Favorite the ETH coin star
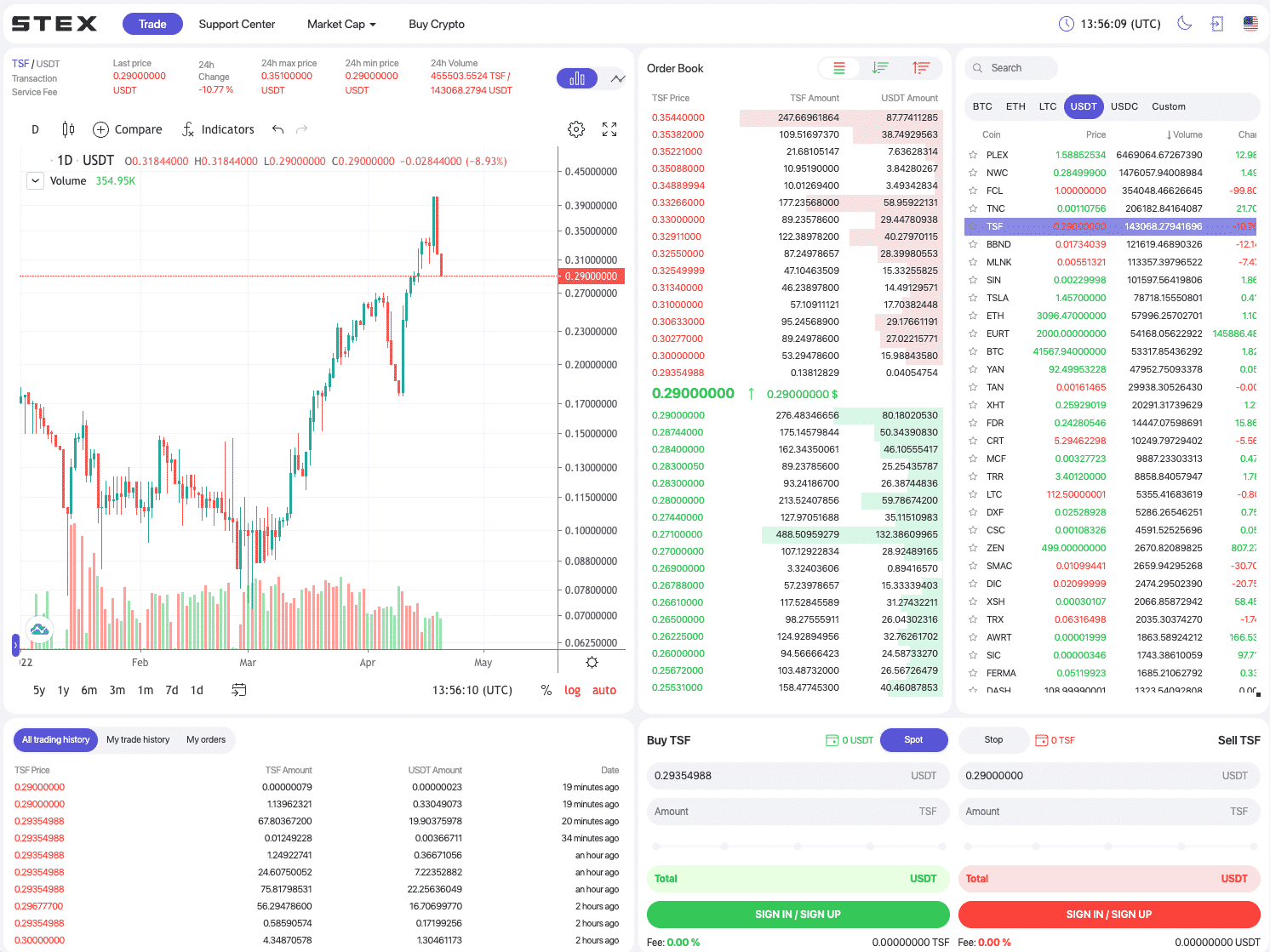The height and width of the screenshot is (952, 1270). pyautogui.click(x=973, y=316)
